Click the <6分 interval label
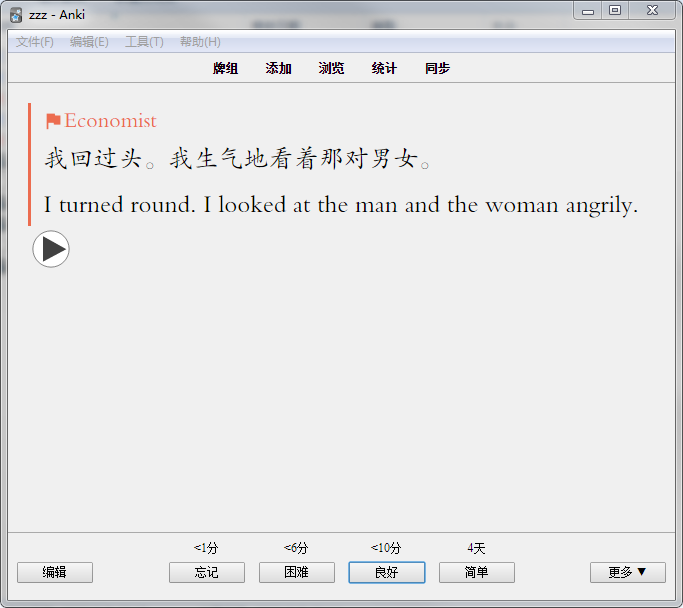683x608 pixels. pyautogui.click(x=296, y=548)
